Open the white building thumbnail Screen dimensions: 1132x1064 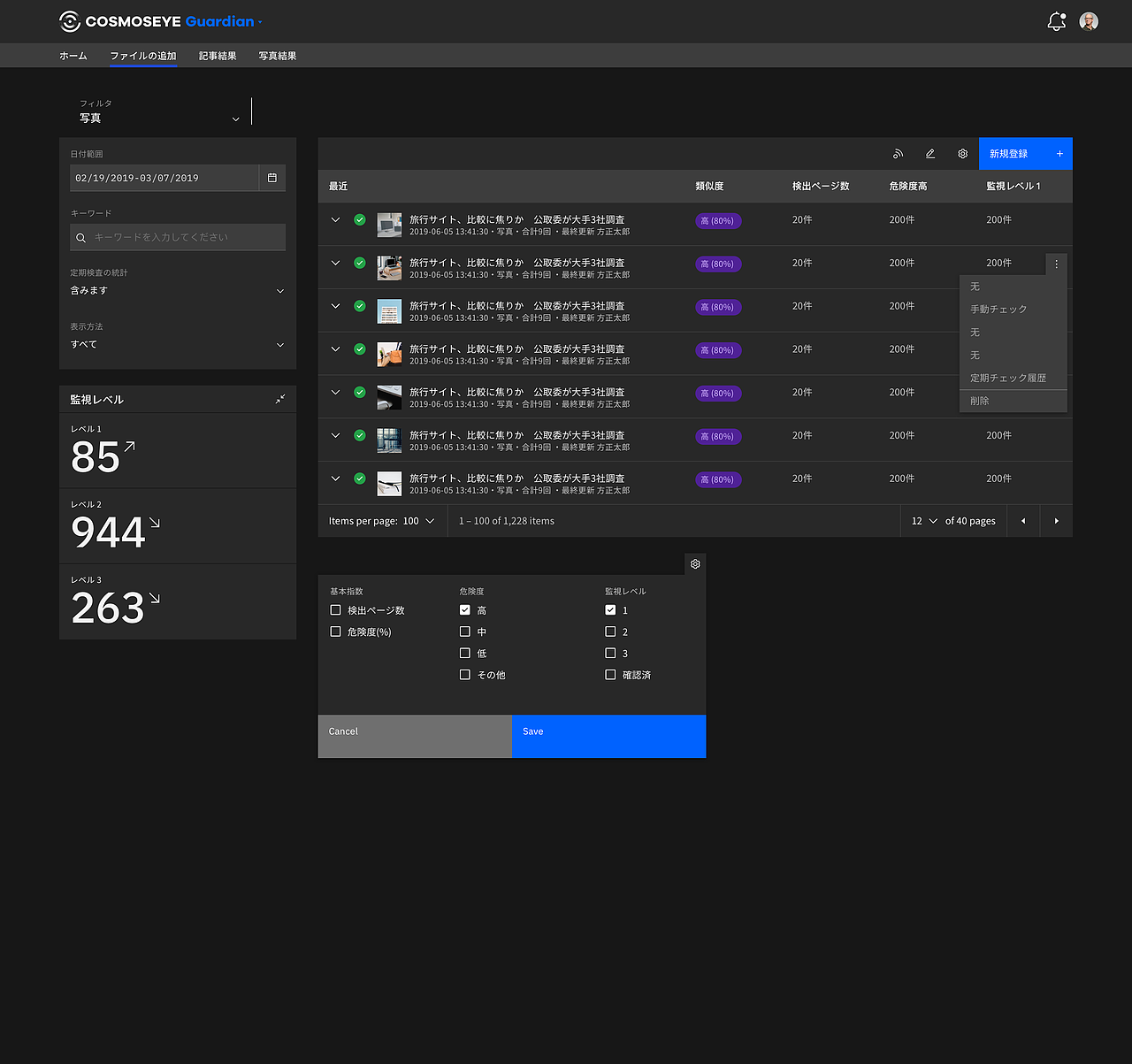click(x=389, y=311)
